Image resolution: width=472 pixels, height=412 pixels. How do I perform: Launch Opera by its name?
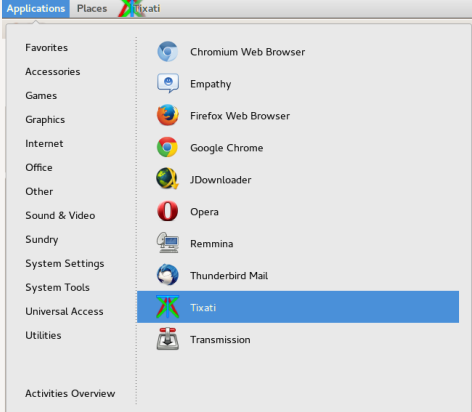point(204,212)
